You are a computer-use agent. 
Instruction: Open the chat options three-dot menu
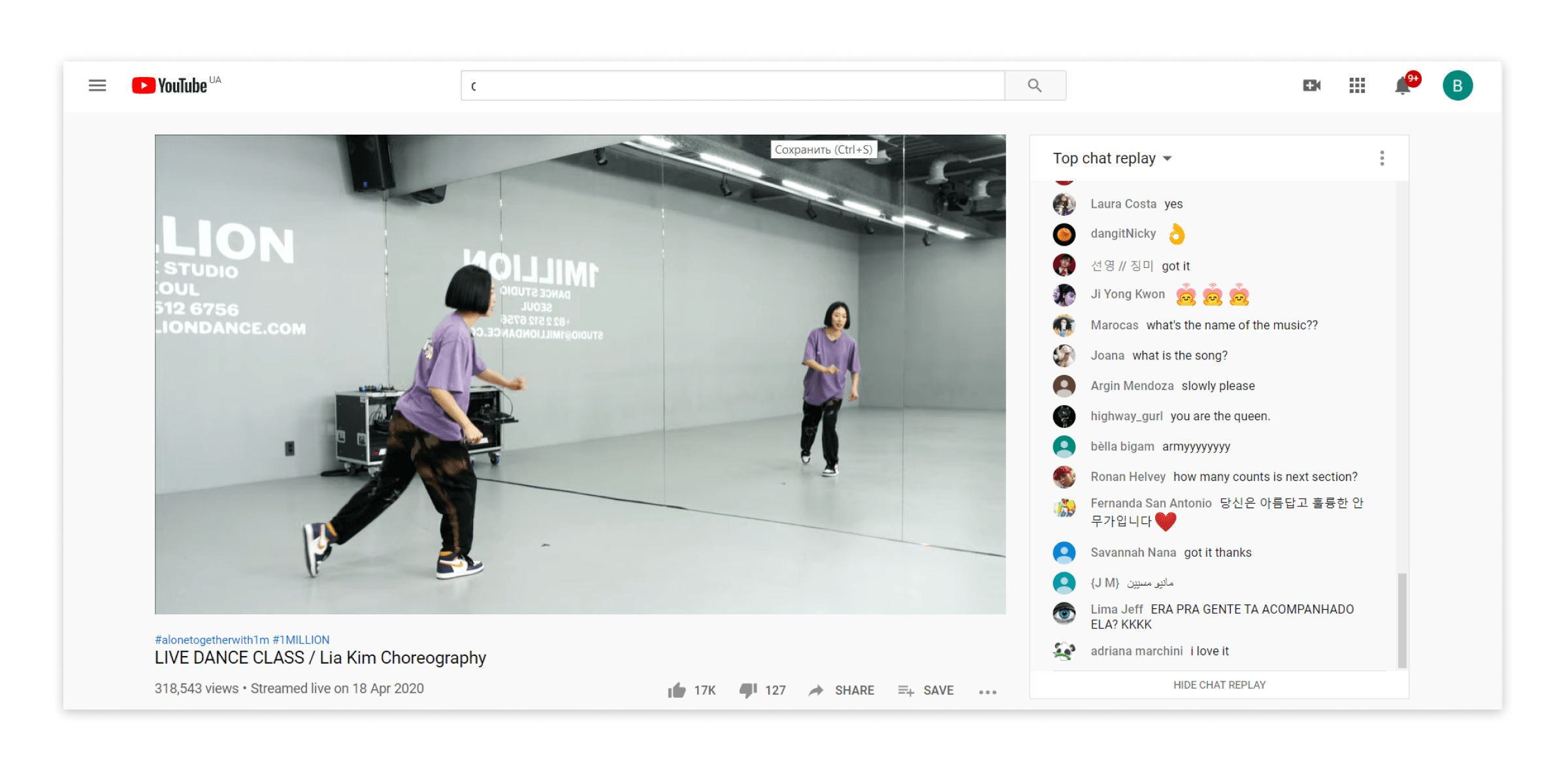pos(1382,157)
